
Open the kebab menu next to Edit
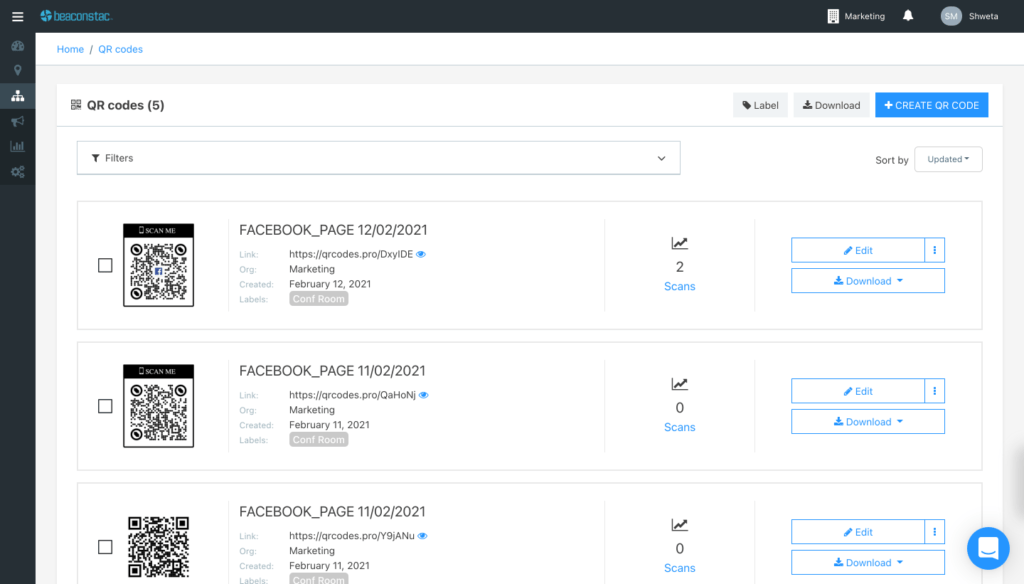(x=934, y=250)
